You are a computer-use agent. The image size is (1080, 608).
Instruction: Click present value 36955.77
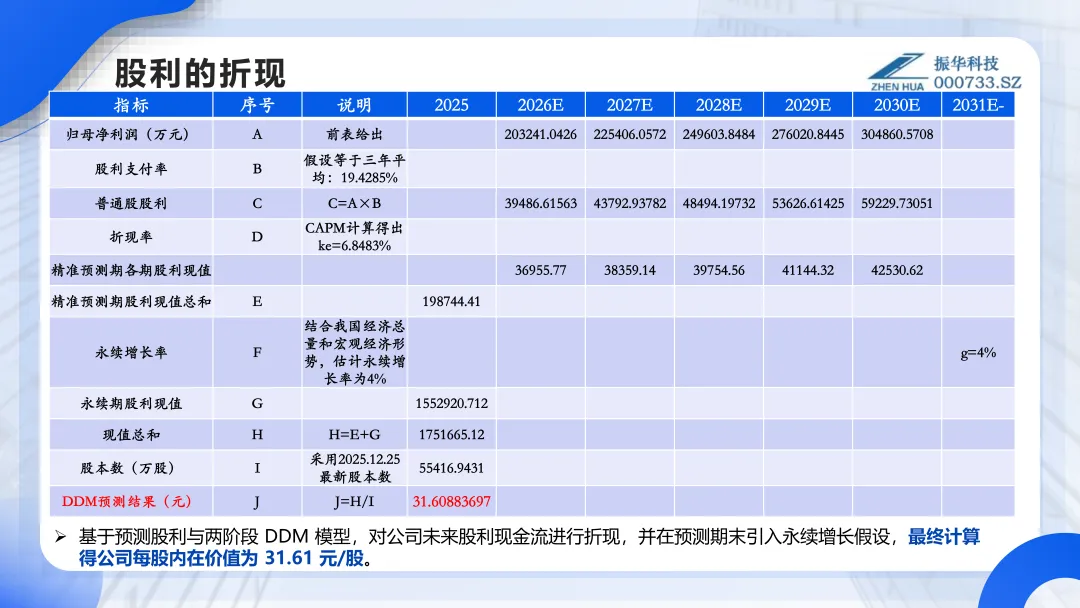pos(541,270)
